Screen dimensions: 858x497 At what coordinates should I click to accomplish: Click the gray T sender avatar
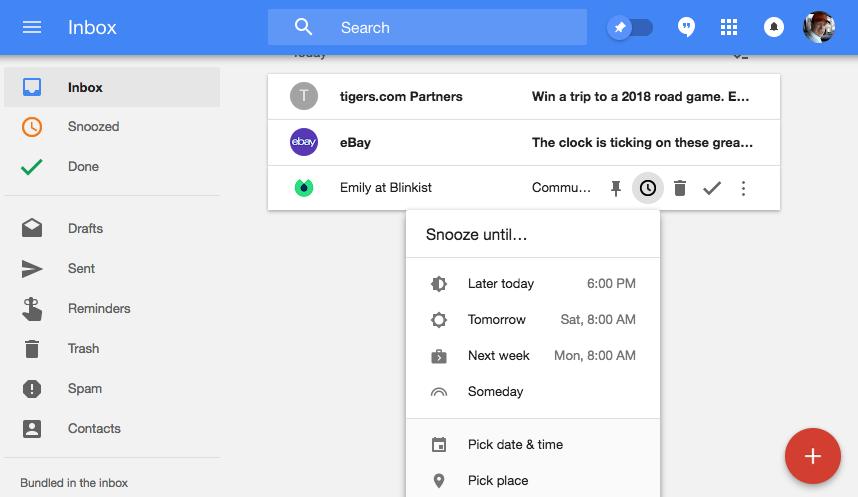coord(304,96)
